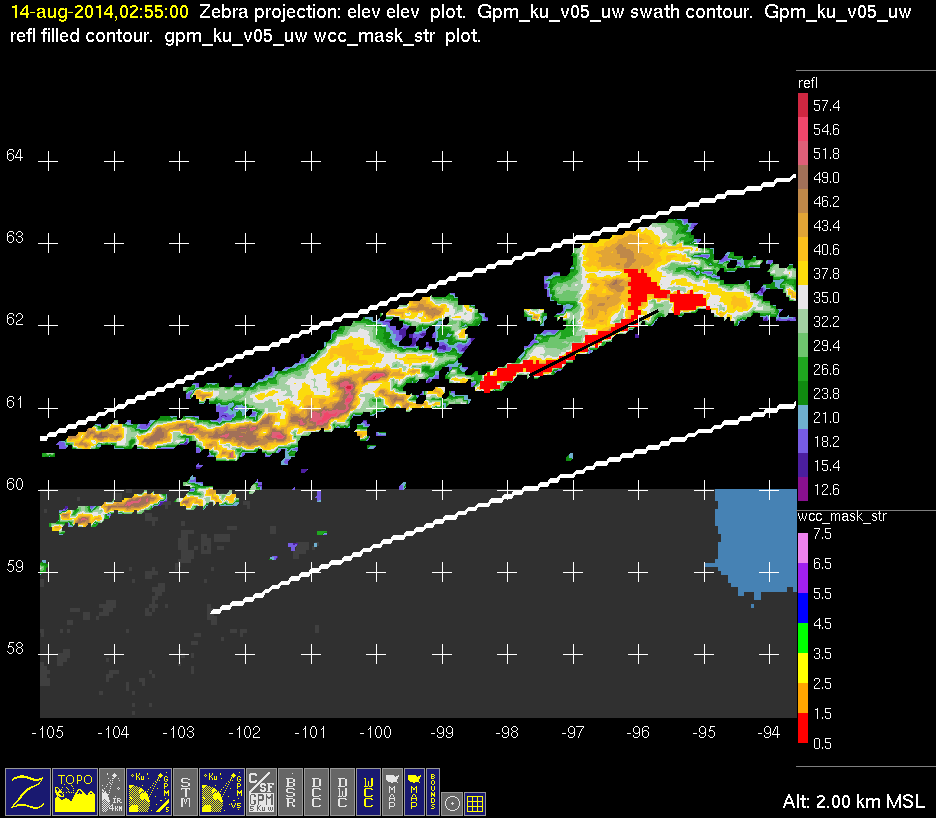936x818 pixels.
Task: Click the Alt: 2.00 km MSL label
Action: coord(853,801)
